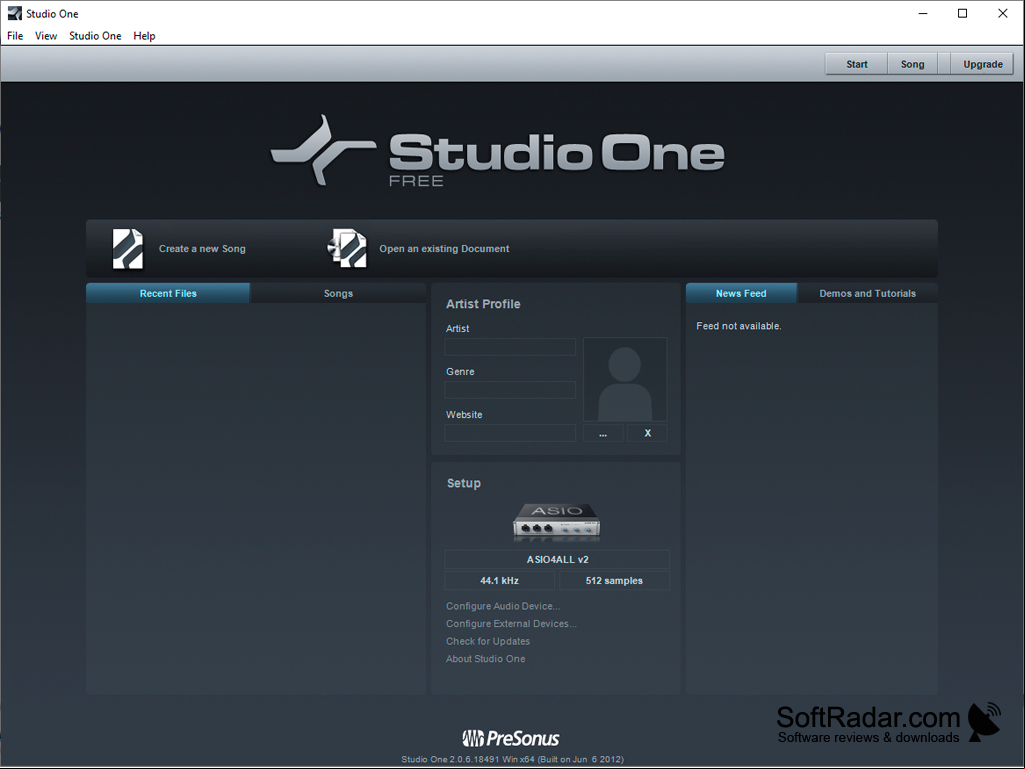Maximize the Studio One window
The height and width of the screenshot is (769, 1025).
(x=962, y=14)
